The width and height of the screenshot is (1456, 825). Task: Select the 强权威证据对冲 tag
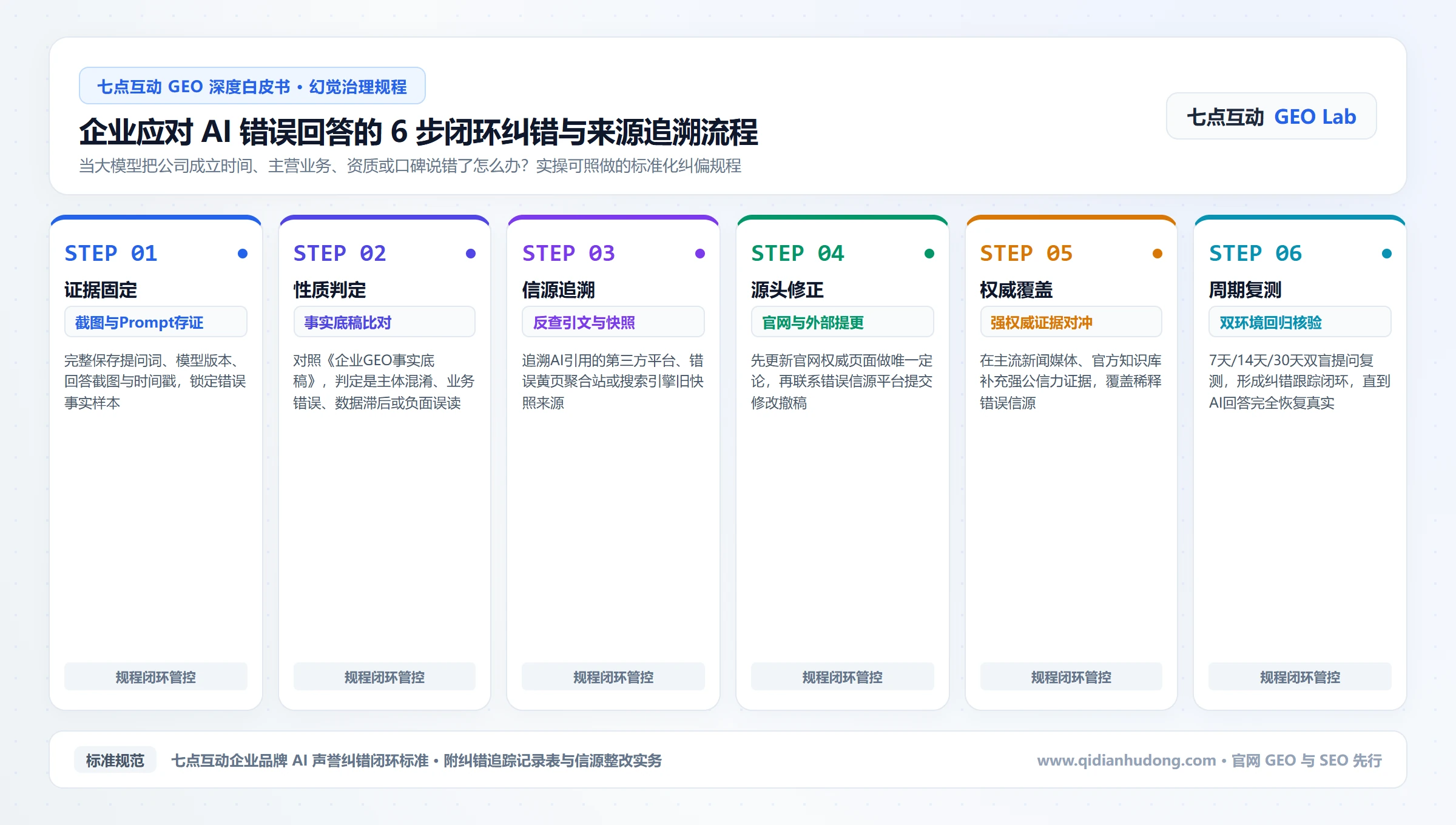tap(1071, 322)
